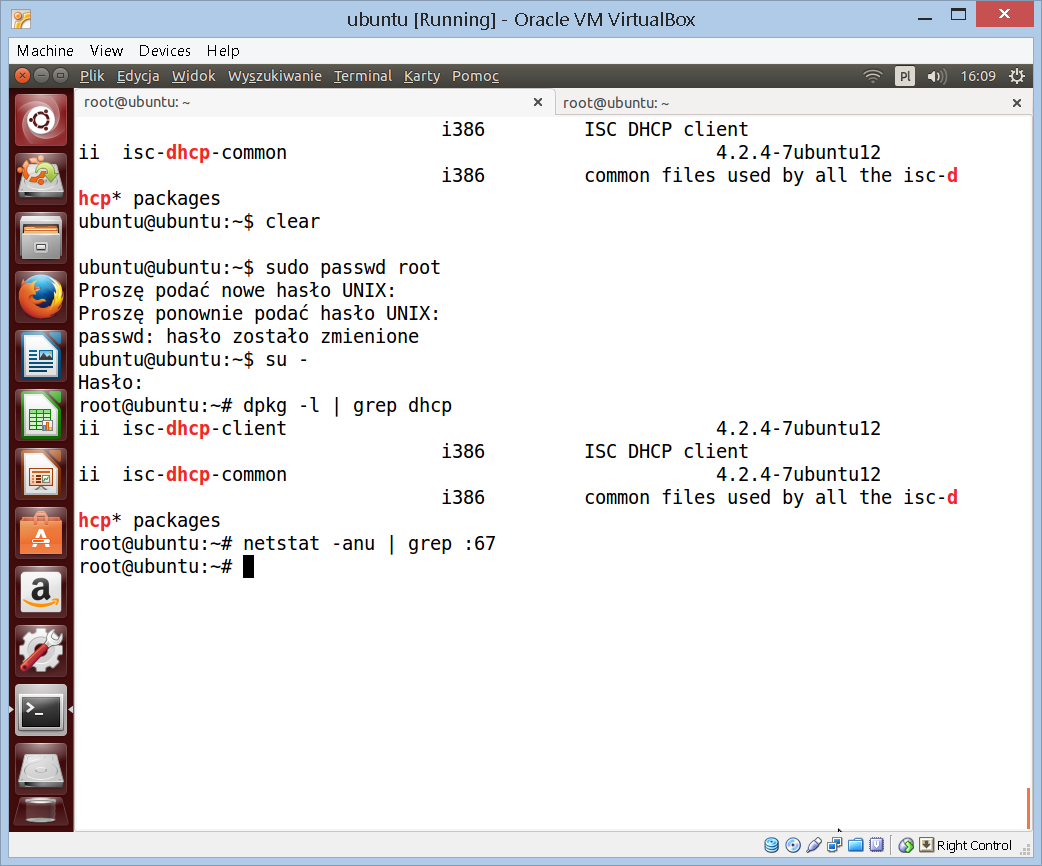Screen dimensions: 1042x866
Task: Click the VirtualBox mouse integration status icon
Action: 906,845
